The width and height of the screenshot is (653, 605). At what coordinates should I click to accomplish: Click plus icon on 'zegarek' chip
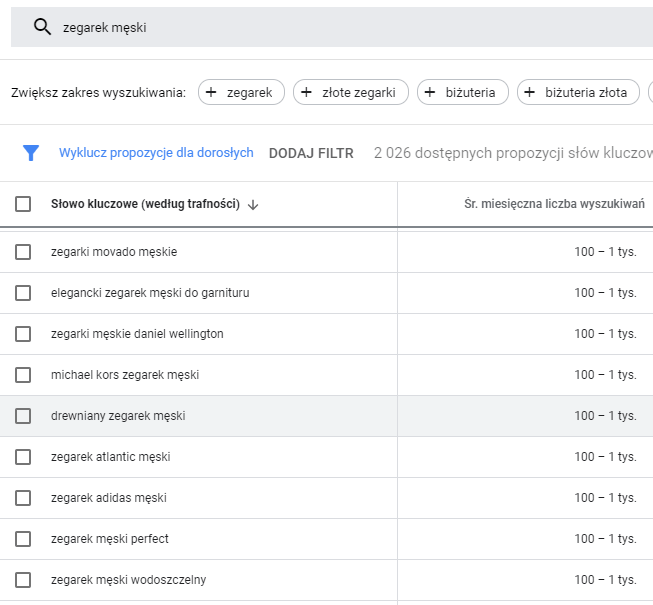[211, 93]
